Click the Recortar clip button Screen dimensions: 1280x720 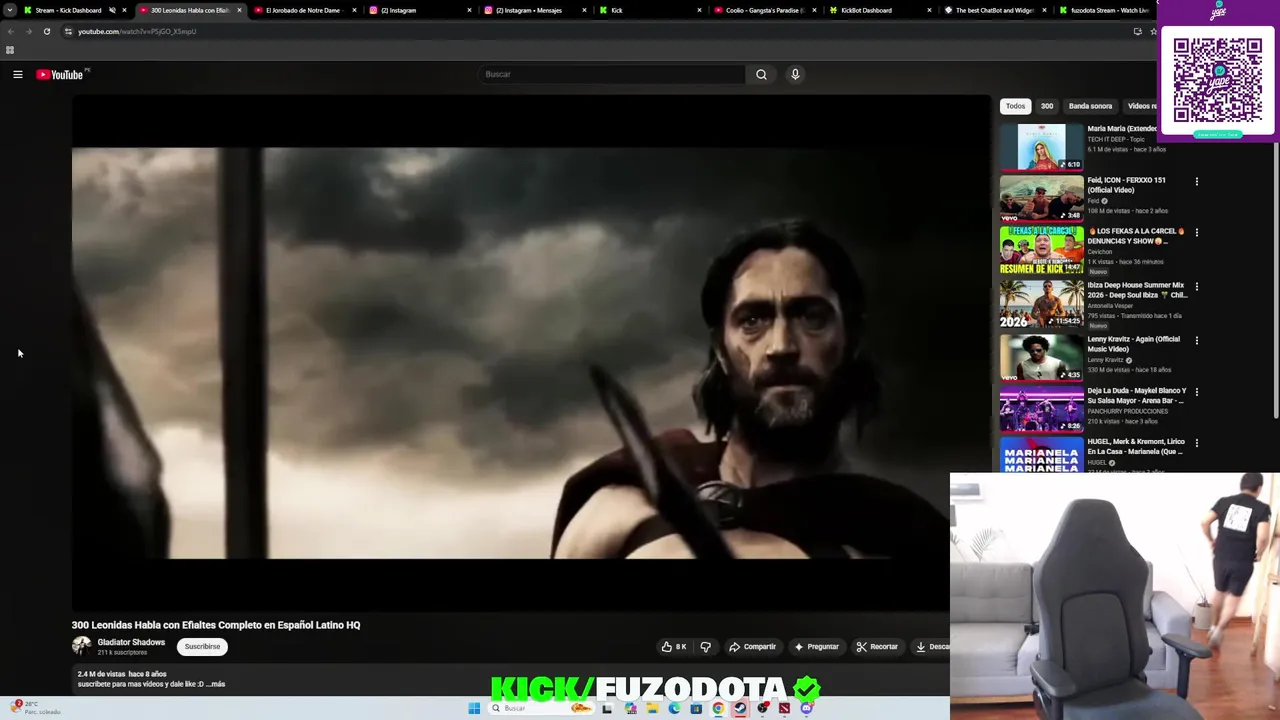coord(877,647)
